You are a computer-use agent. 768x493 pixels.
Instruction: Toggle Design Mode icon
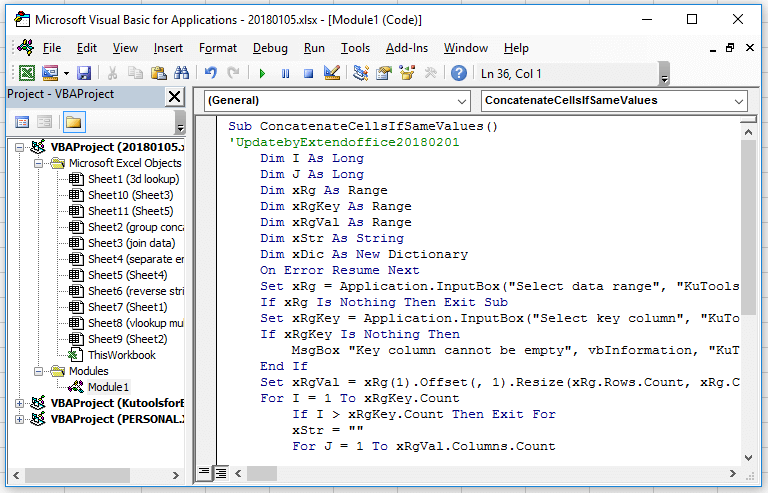tap(332, 73)
